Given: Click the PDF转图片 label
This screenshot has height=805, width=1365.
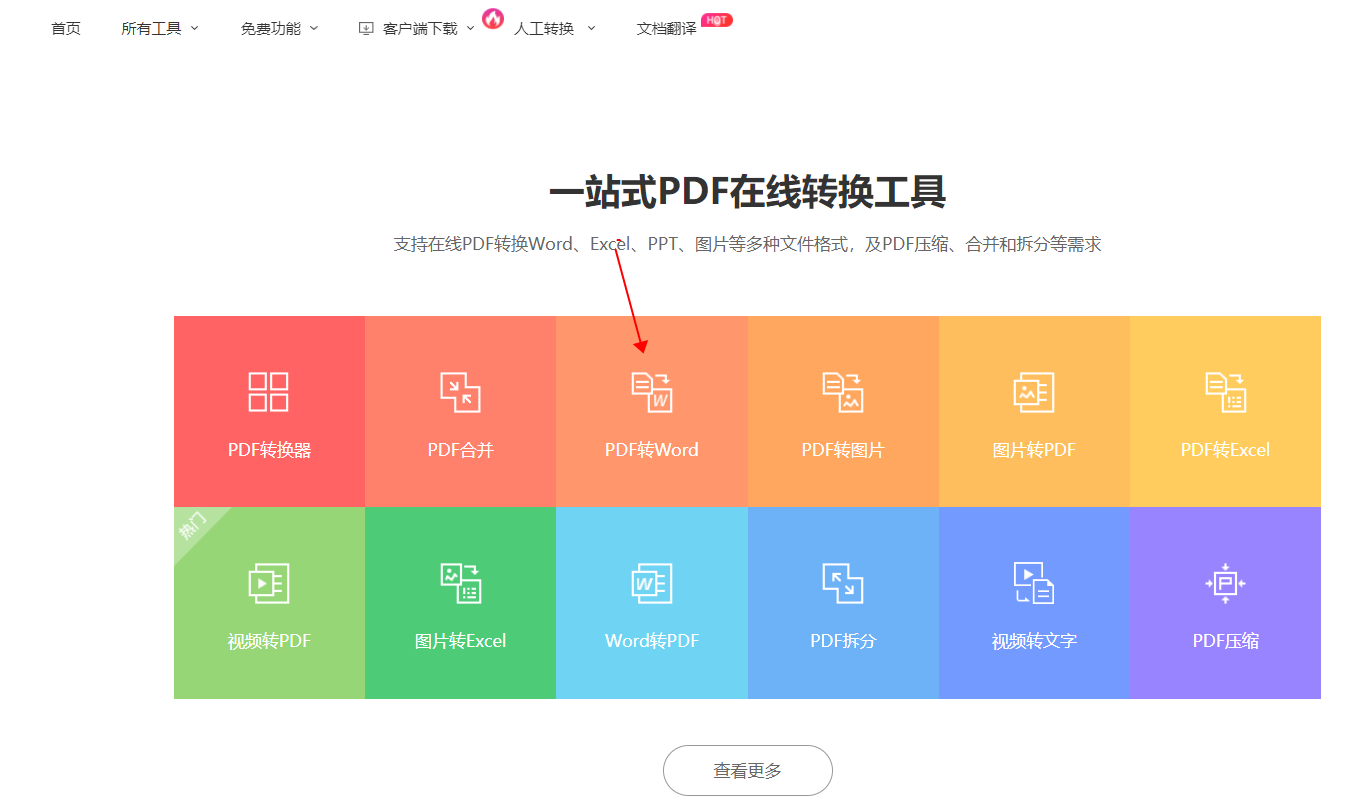Looking at the screenshot, I should [843, 450].
